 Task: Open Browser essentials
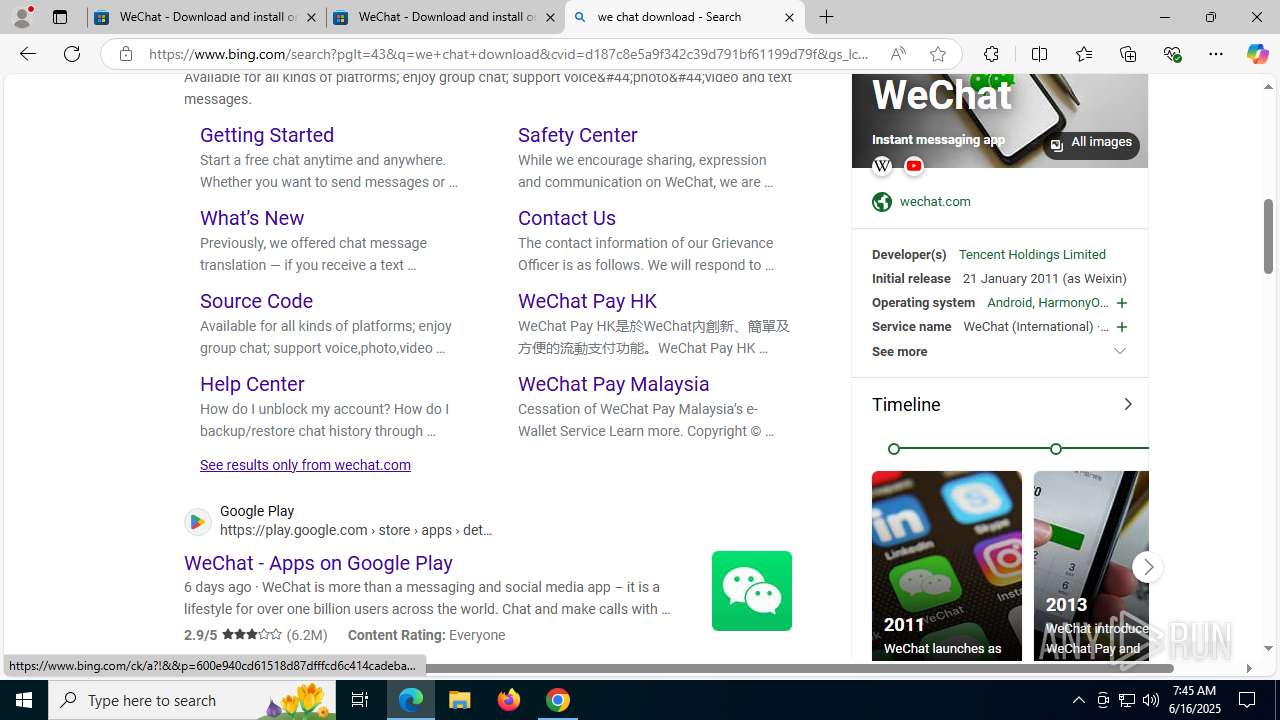1172,54
